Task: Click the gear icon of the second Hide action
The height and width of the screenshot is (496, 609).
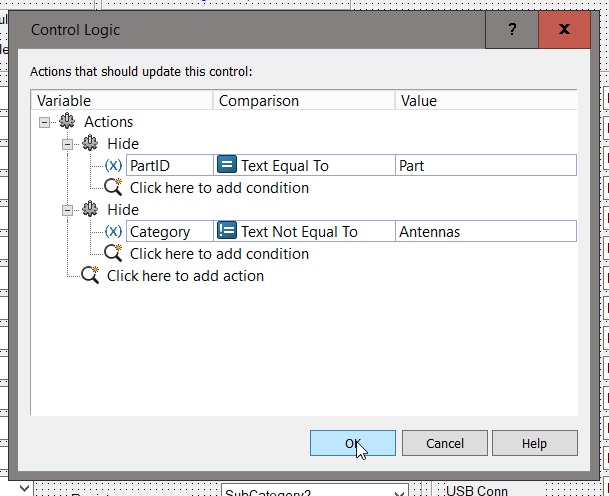Action: click(90, 209)
